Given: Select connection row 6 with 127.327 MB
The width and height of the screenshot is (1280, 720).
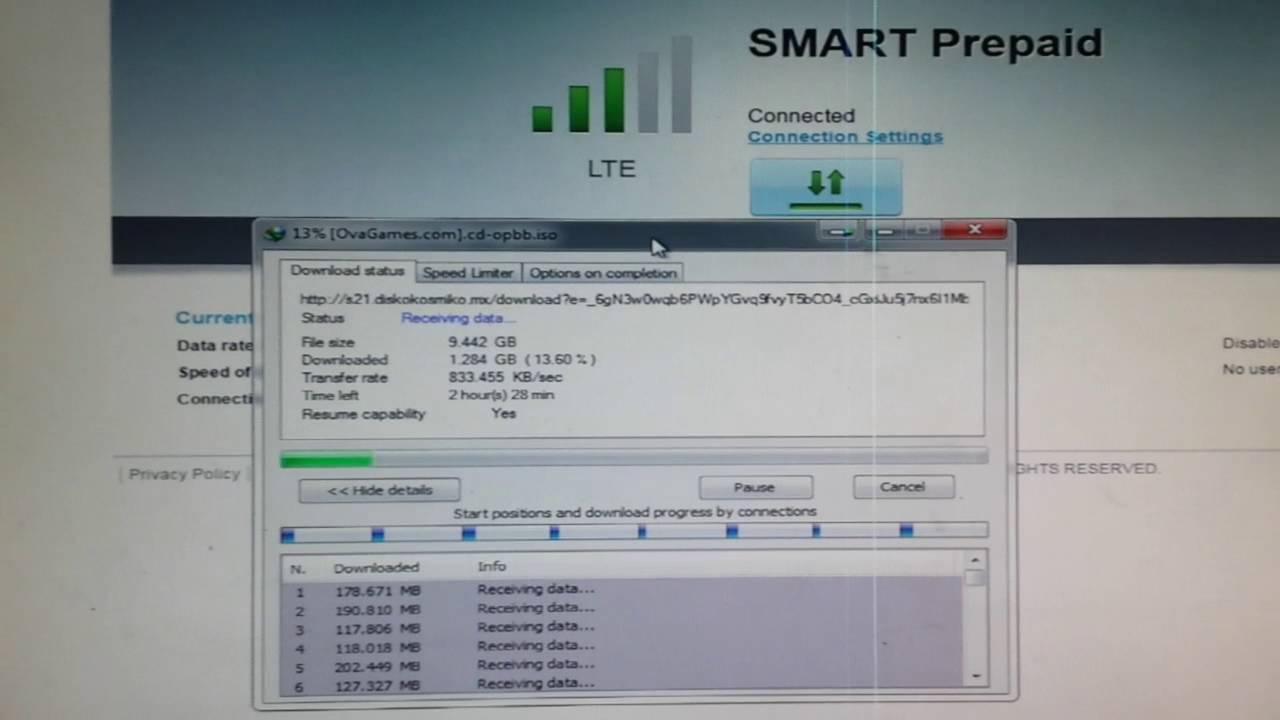Looking at the screenshot, I should (622, 684).
